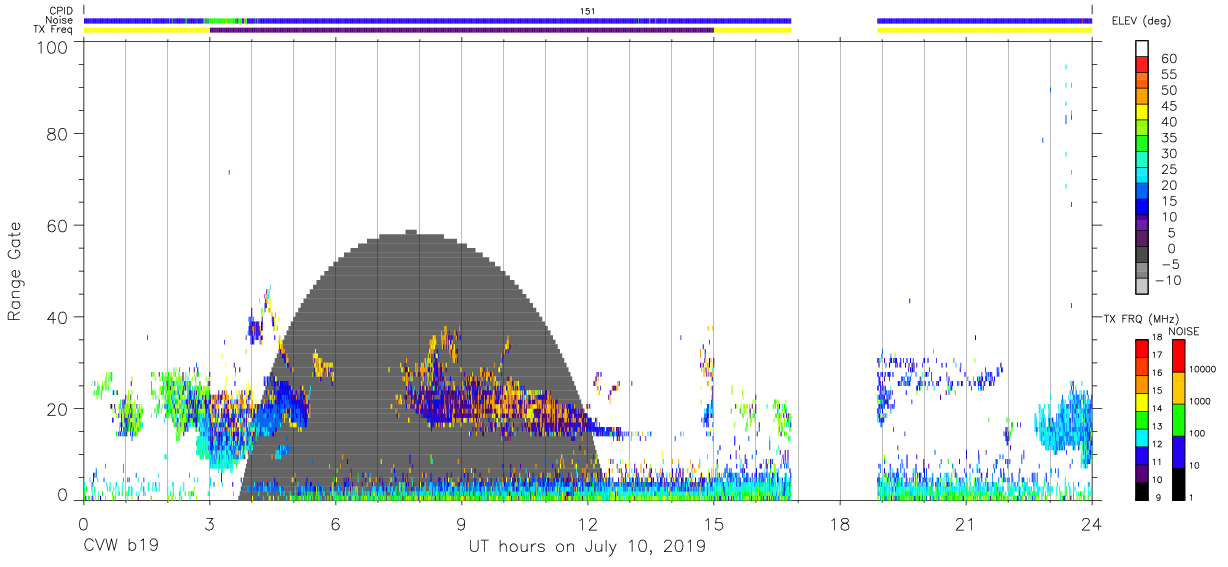The width and height of the screenshot is (1228, 567).
Task: Click x-axis tick label '24'
Action: [1091, 524]
